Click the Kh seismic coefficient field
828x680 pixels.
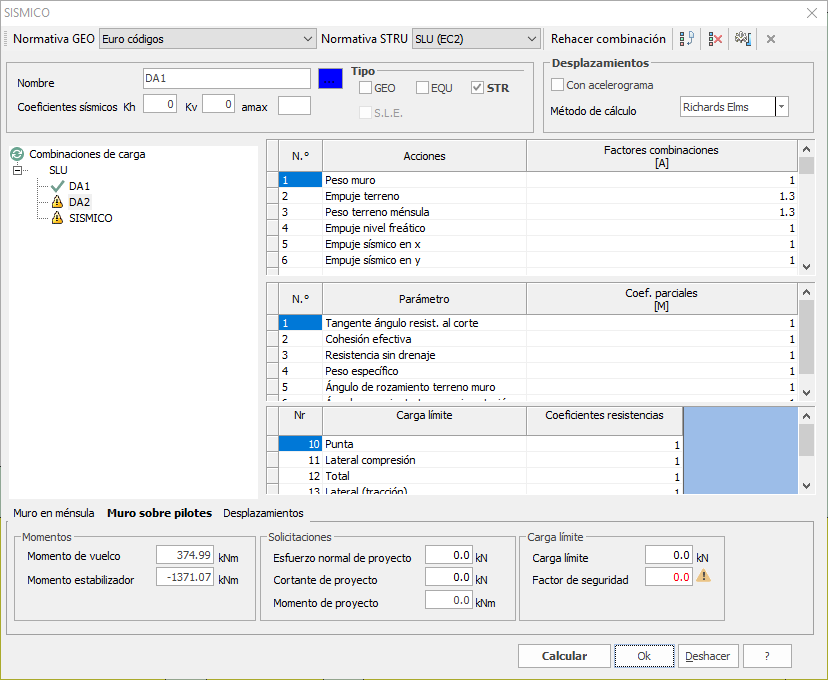click(x=159, y=104)
